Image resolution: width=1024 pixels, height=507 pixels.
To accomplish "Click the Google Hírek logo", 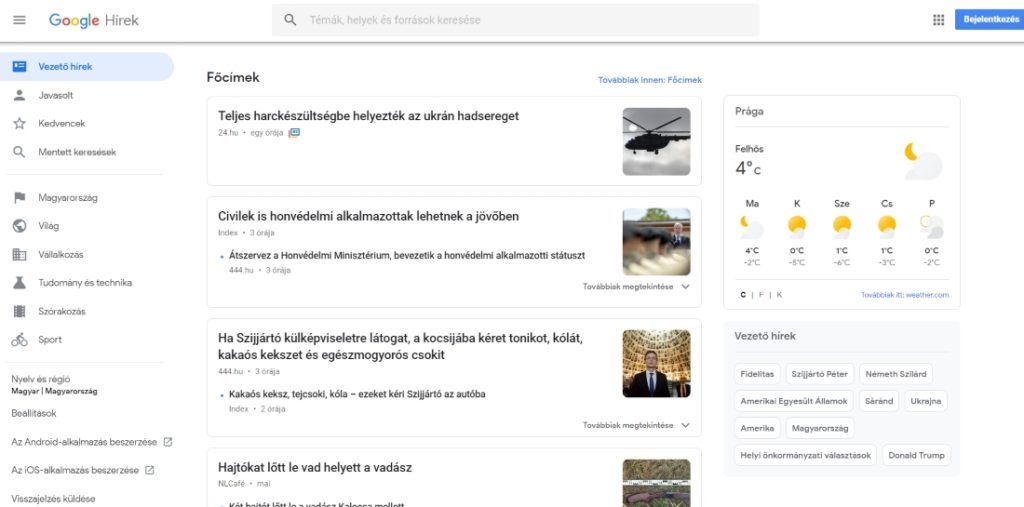I will tap(93, 20).
